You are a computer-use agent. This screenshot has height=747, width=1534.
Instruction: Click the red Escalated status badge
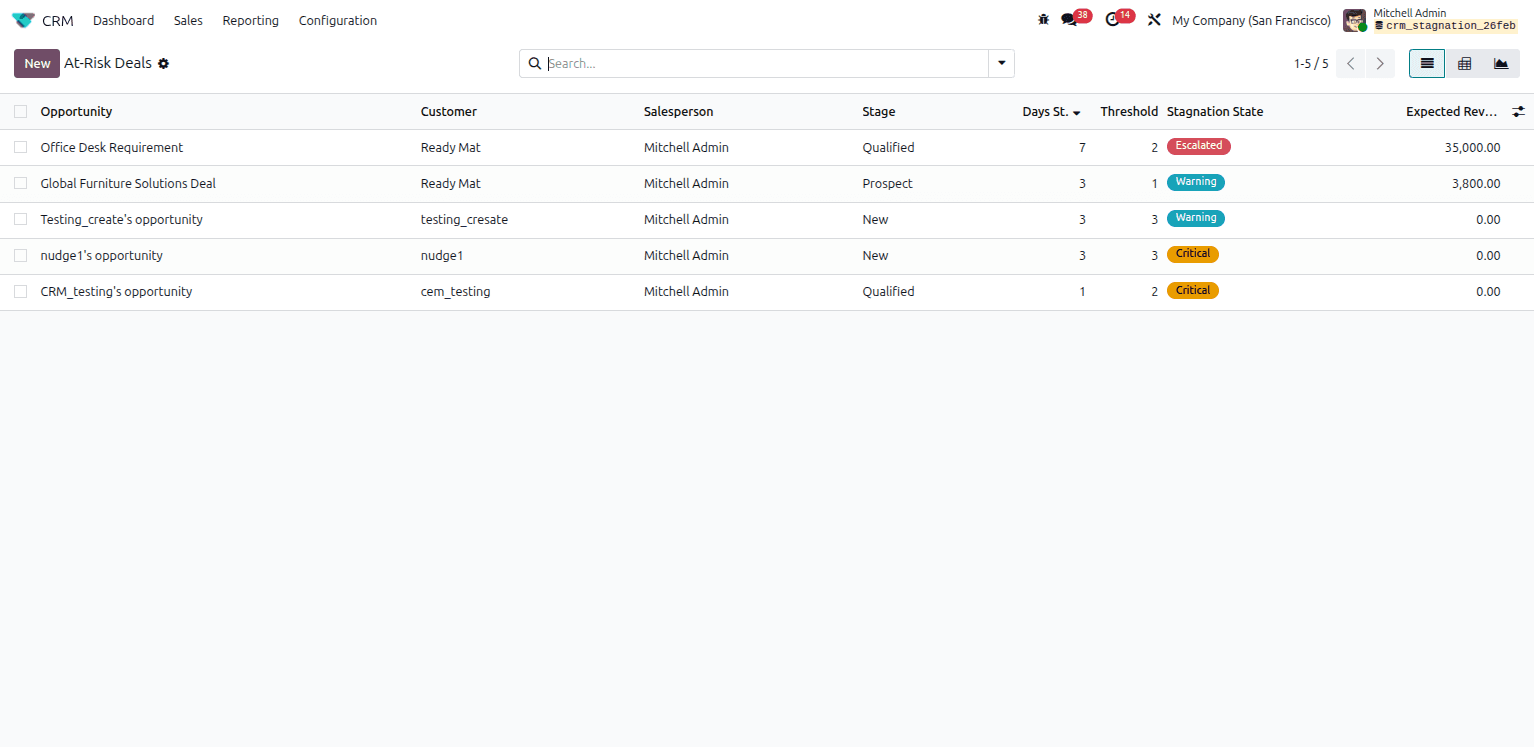pyautogui.click(x=1198, y=146)
